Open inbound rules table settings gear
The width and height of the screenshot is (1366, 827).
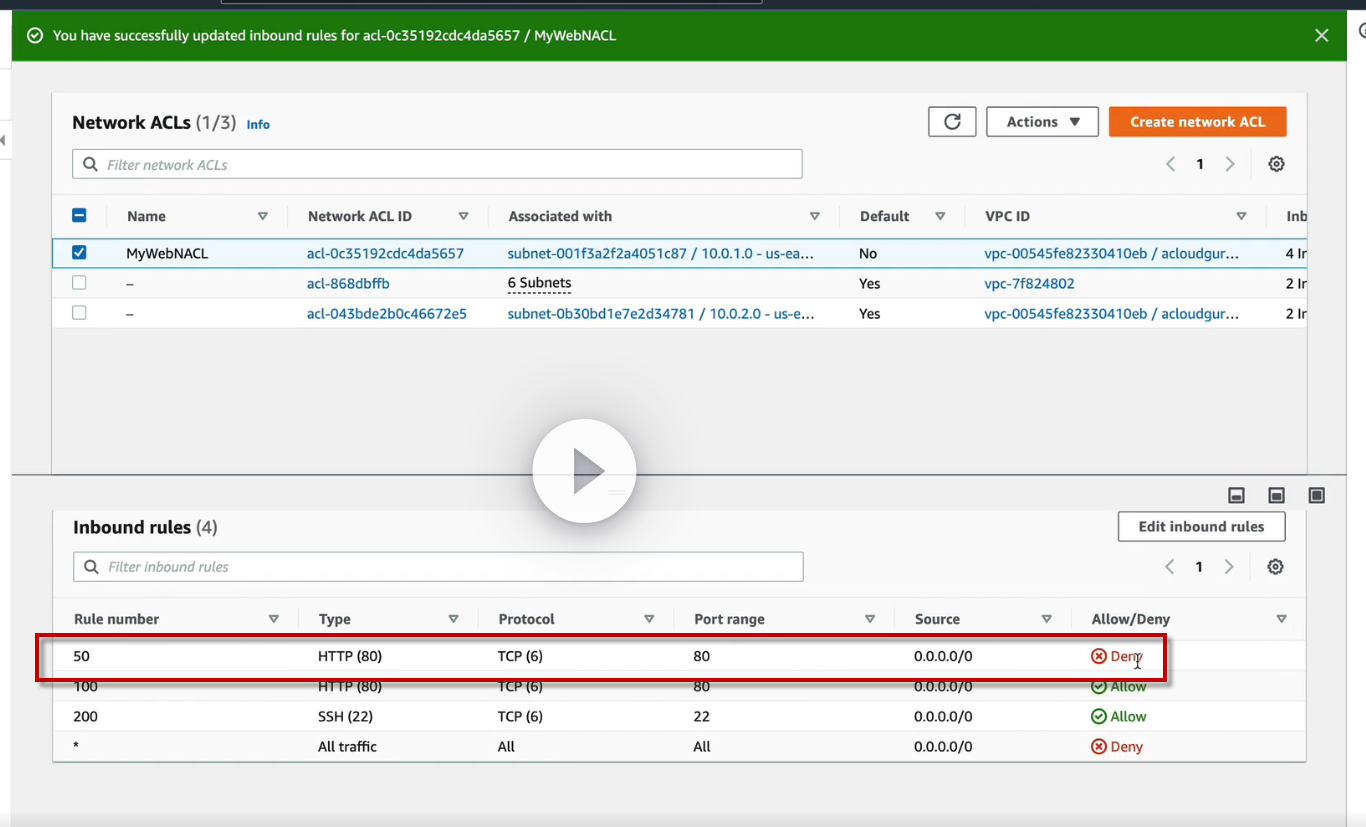coord(1275,567)
